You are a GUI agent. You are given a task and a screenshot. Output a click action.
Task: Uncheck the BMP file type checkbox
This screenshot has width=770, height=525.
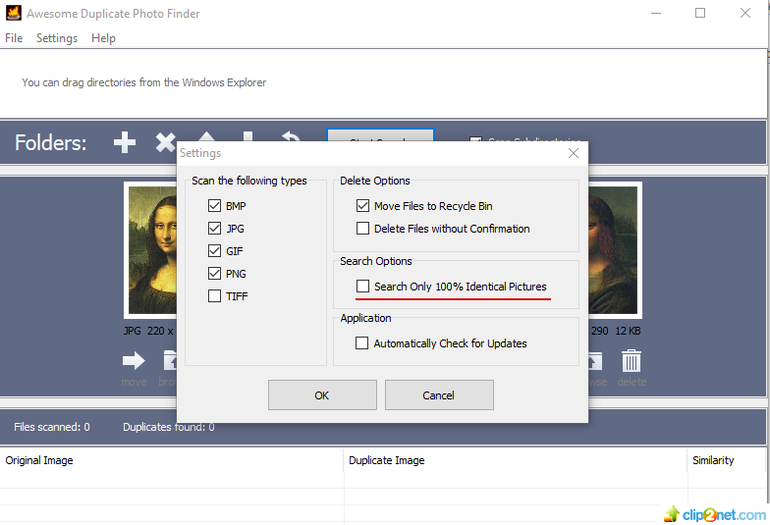[x=214, y=206]
